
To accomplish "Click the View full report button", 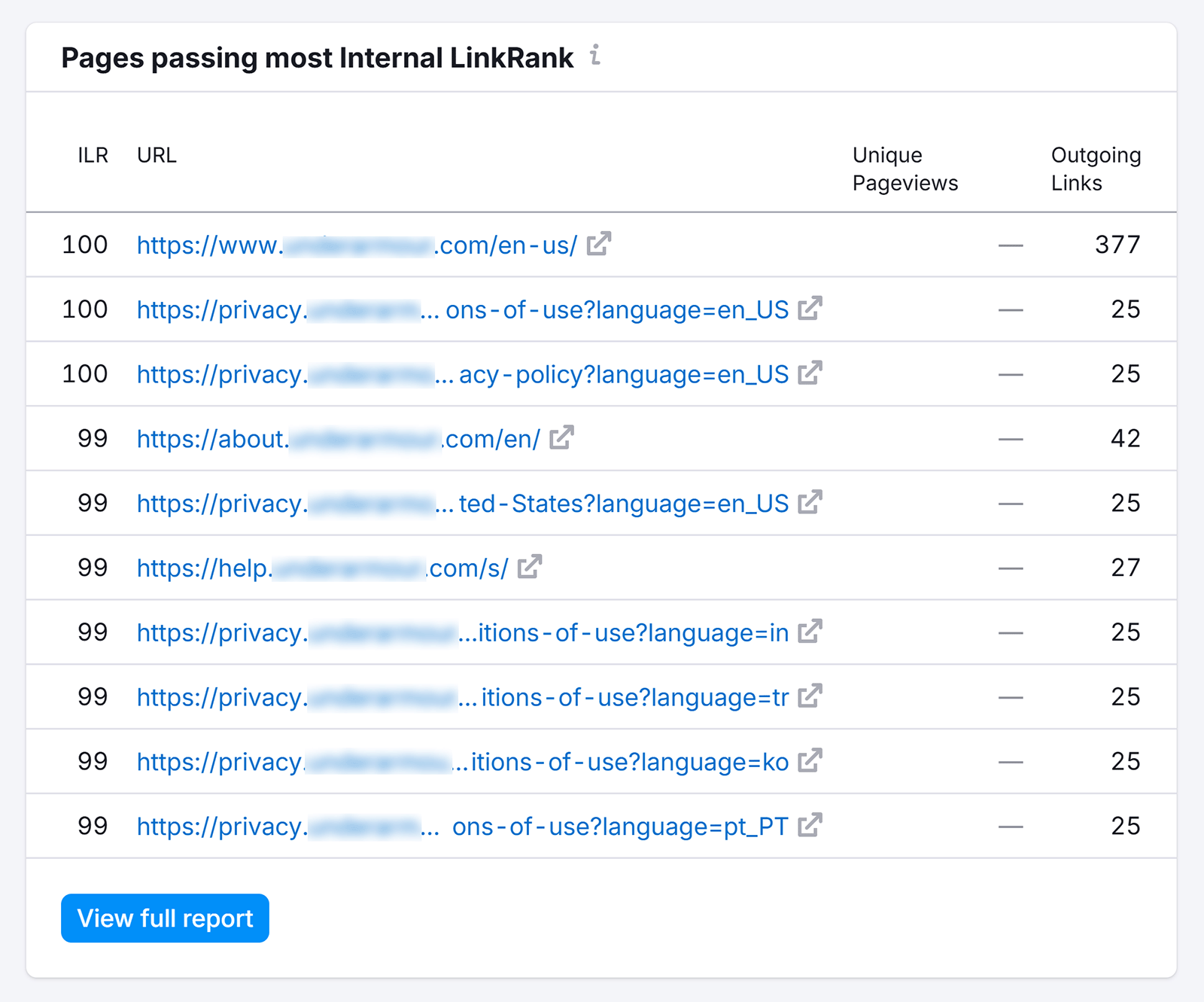I will (x=164, y=918).
